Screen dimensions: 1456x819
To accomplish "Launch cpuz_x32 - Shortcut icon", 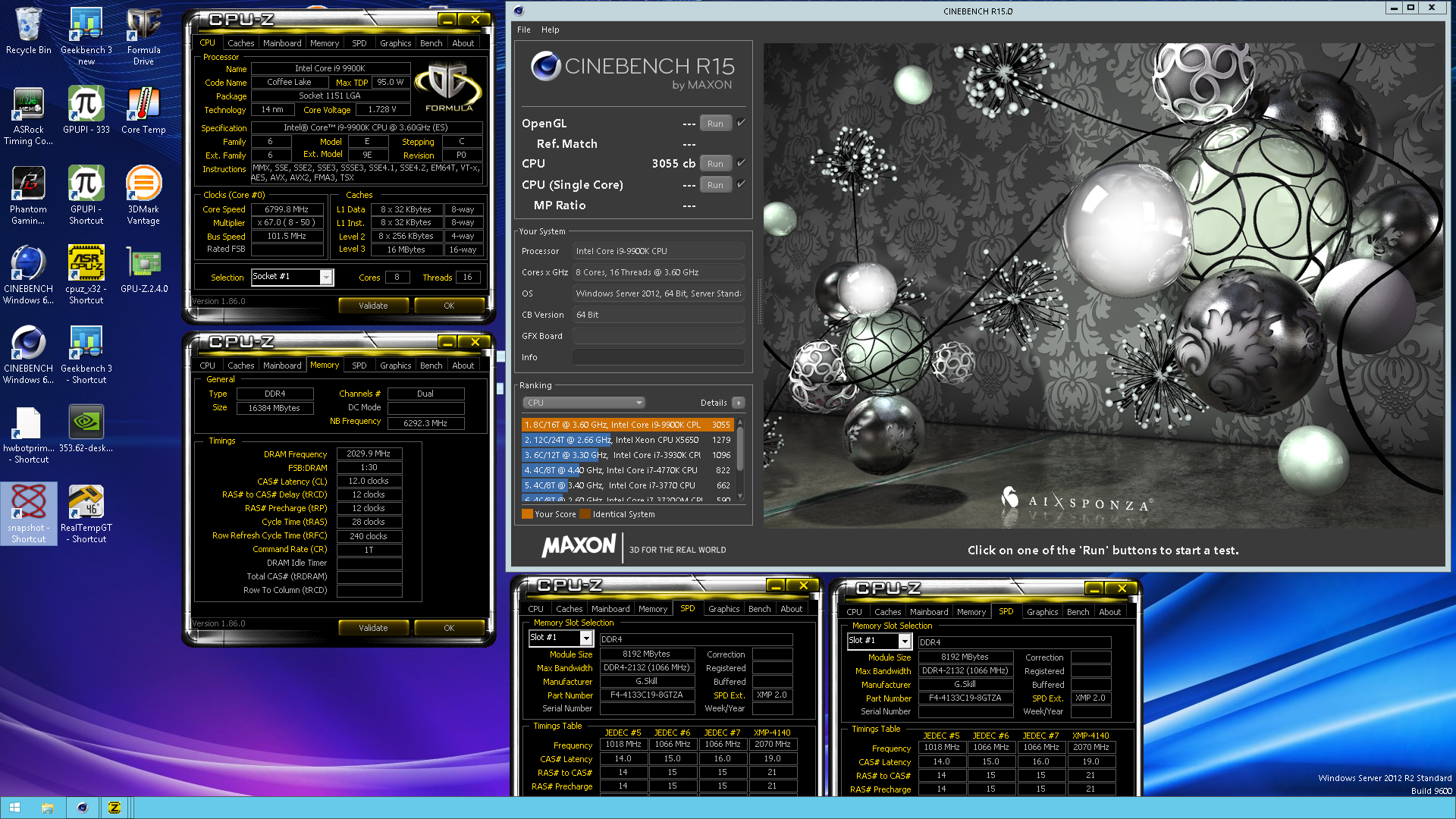I will click(86, 275).
